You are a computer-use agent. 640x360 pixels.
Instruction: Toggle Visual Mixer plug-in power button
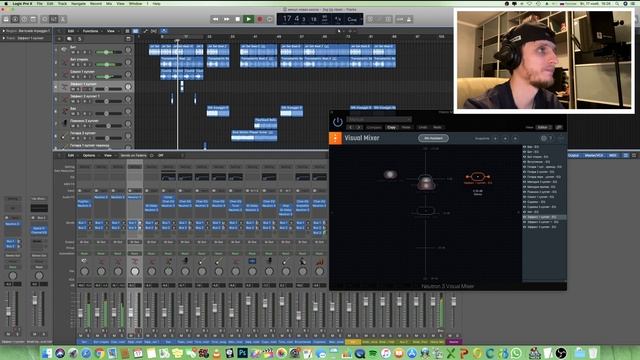pyautogui.click(x=338, y=122)
